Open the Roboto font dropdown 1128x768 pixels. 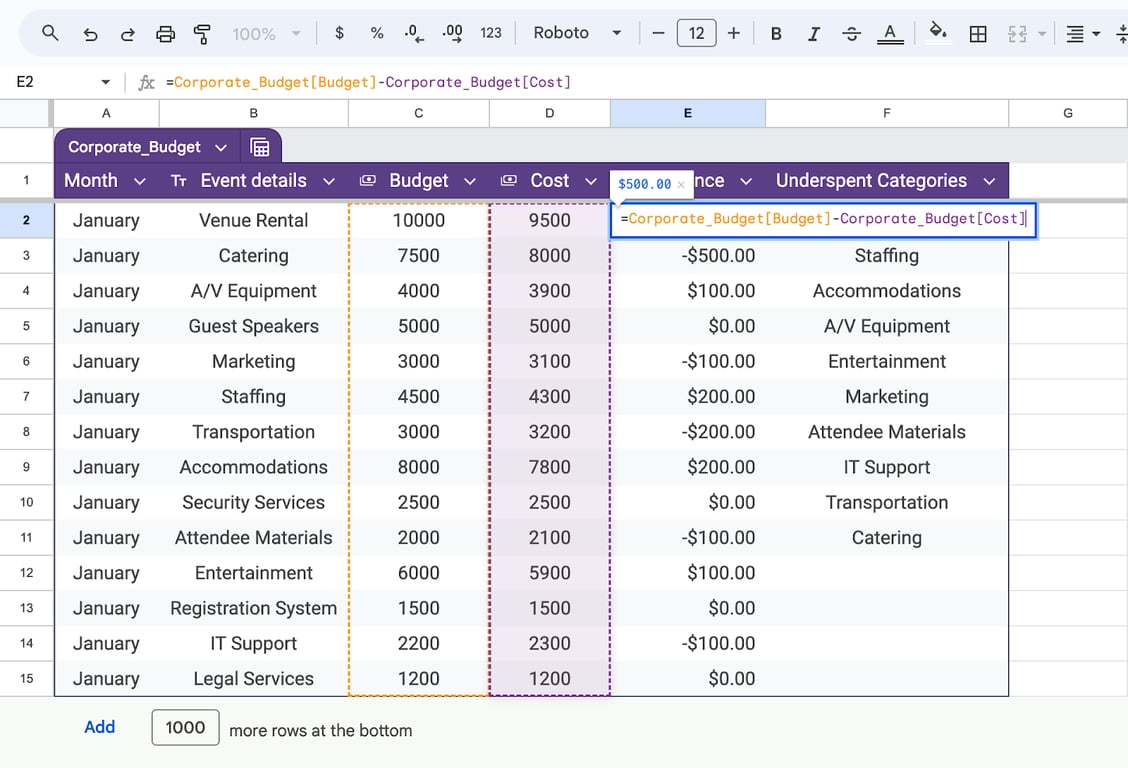(x=577, y=33)
